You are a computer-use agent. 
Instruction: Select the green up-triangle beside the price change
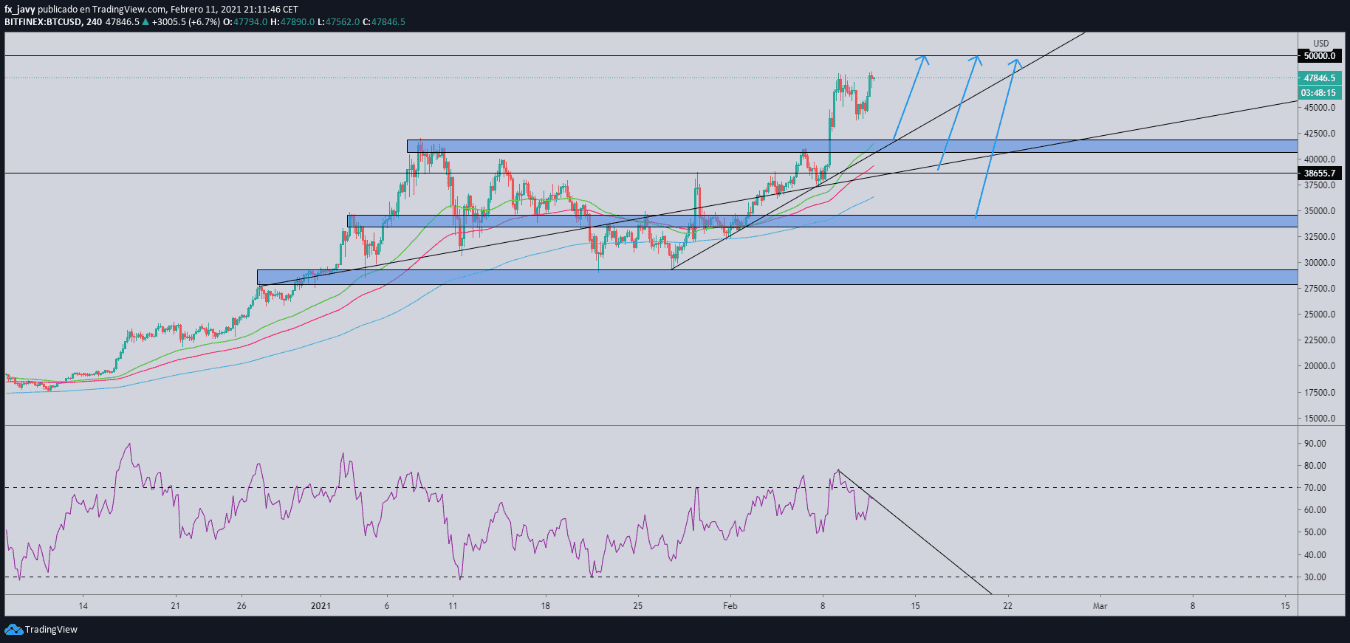144,21
